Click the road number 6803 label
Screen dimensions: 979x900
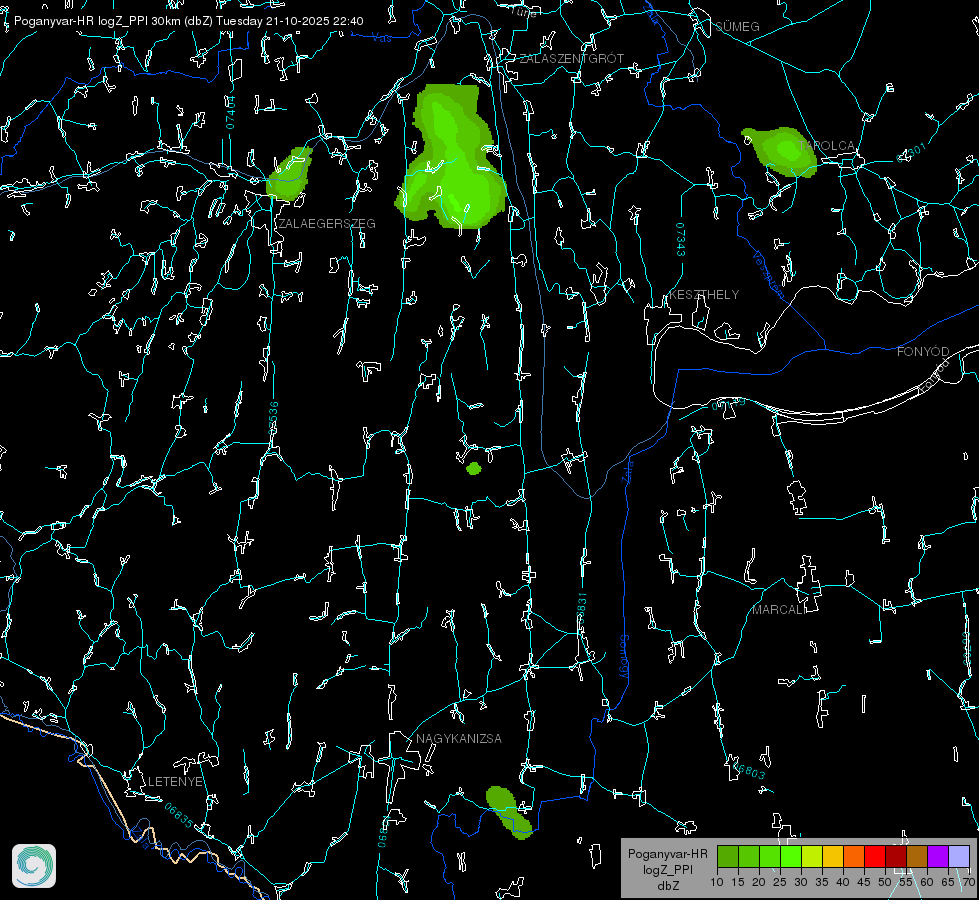pos(750,769)
